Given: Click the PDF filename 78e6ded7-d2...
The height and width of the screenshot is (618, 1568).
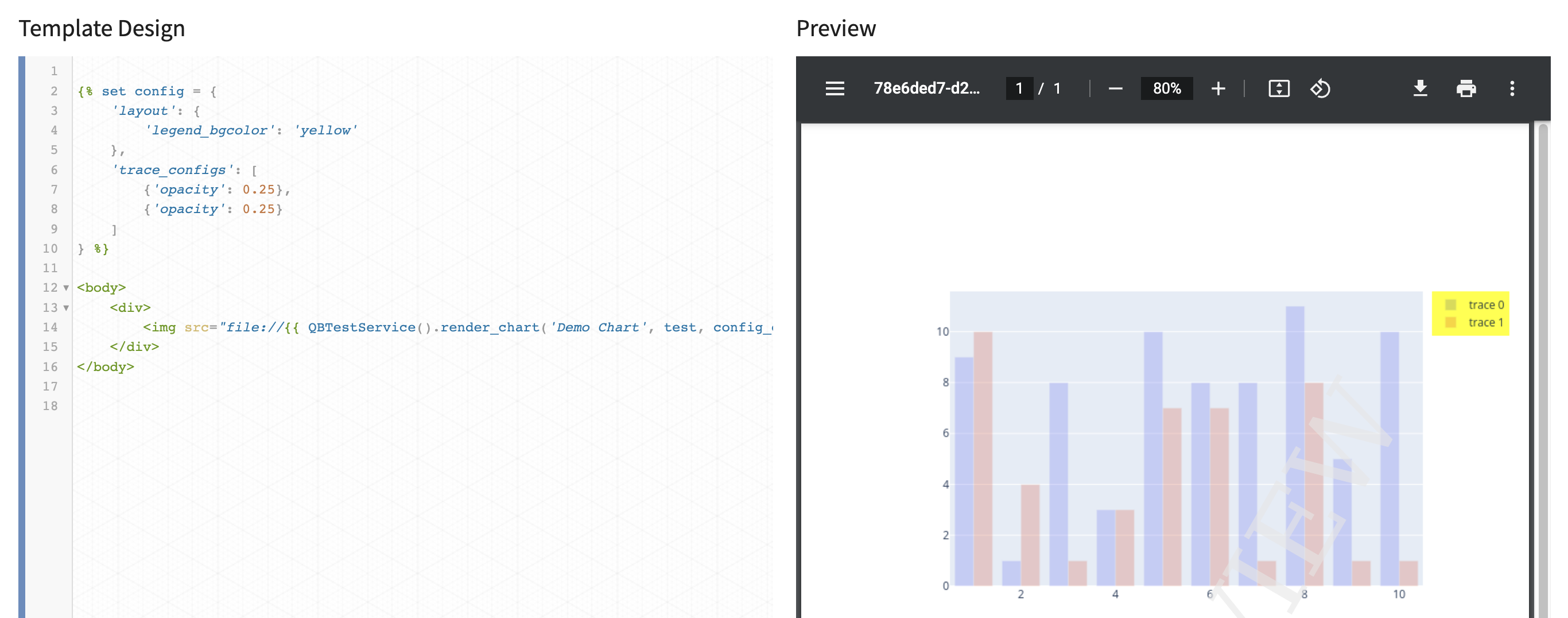Looking at the screenshot, I should pyautogui.click(x=926, y=89).
